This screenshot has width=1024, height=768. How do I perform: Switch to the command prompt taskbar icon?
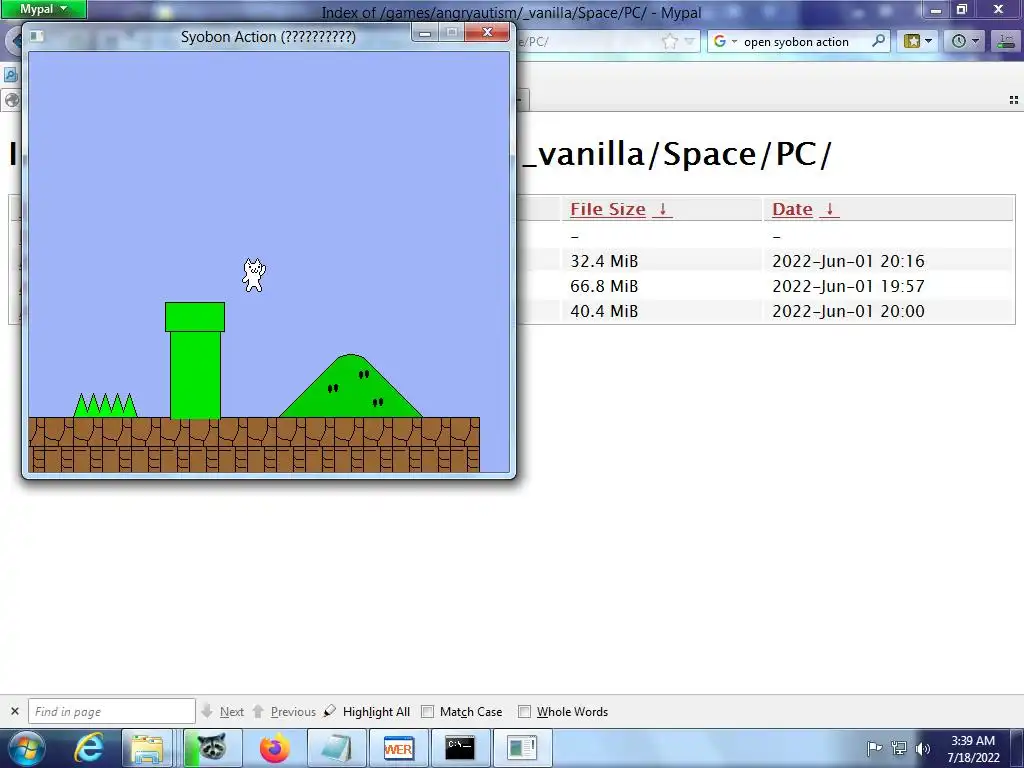(460, 748)
